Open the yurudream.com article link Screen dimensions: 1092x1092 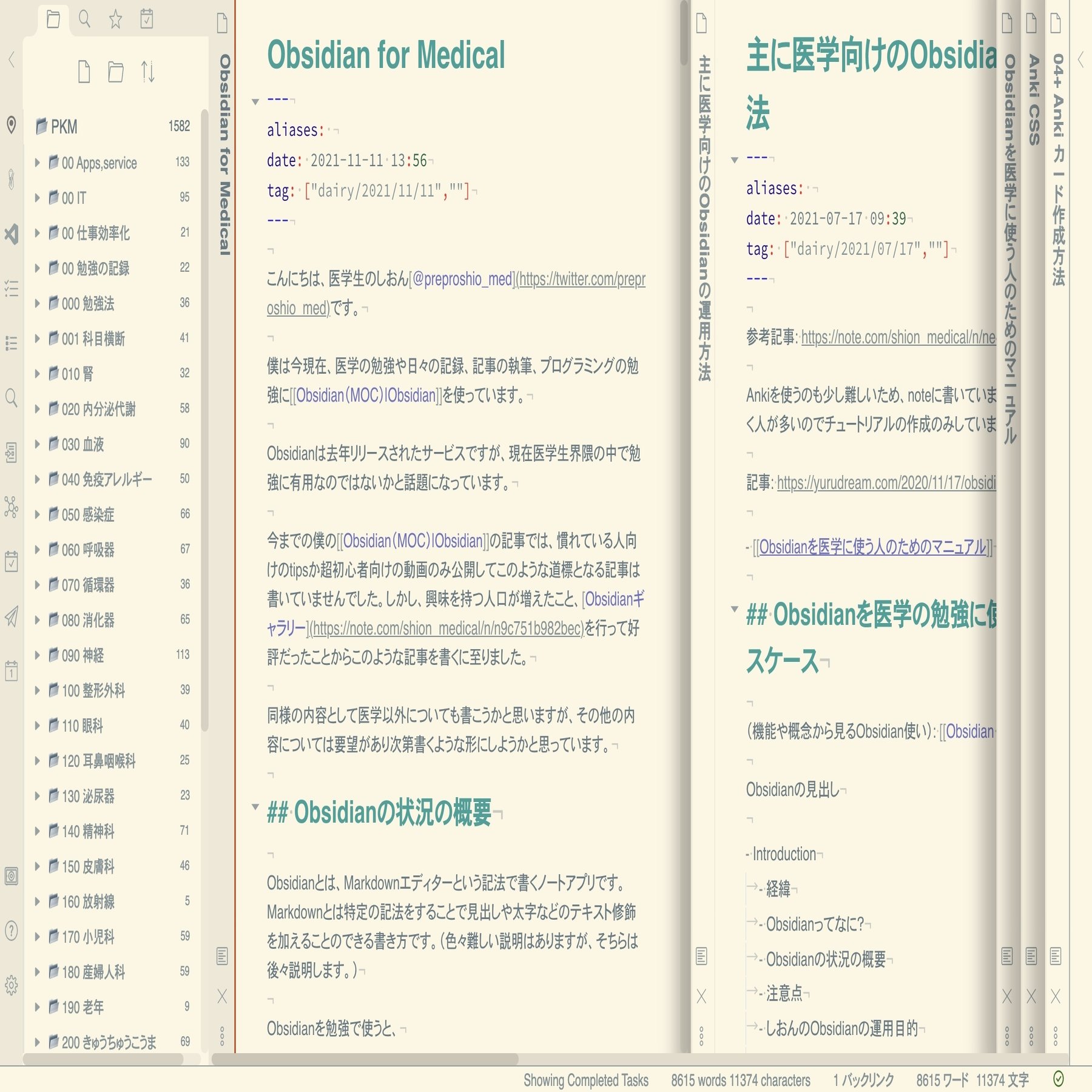tap(886, 483)
